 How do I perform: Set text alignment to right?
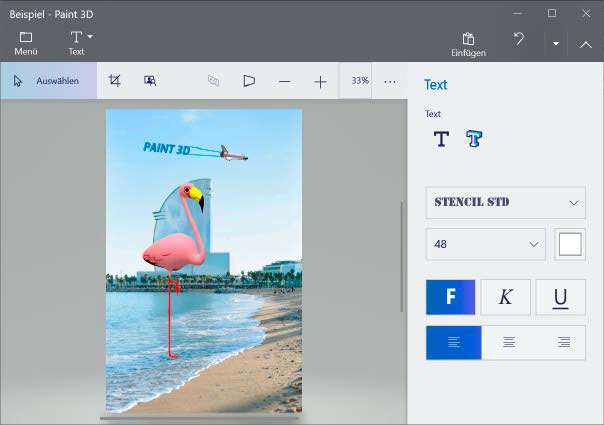(x=564, y=343)
